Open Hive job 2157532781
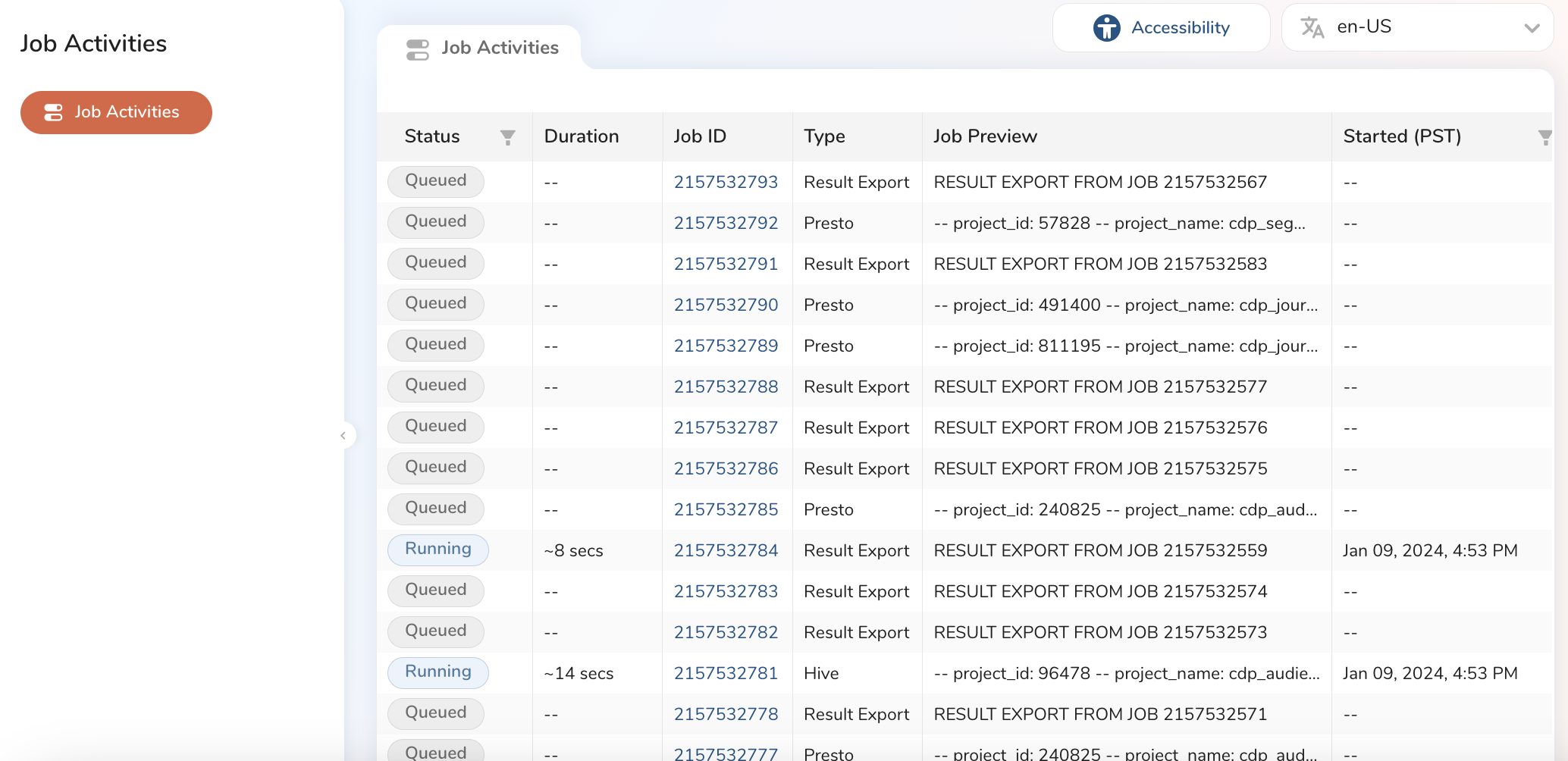1568x761 pixels. click(x=726, y=674)
